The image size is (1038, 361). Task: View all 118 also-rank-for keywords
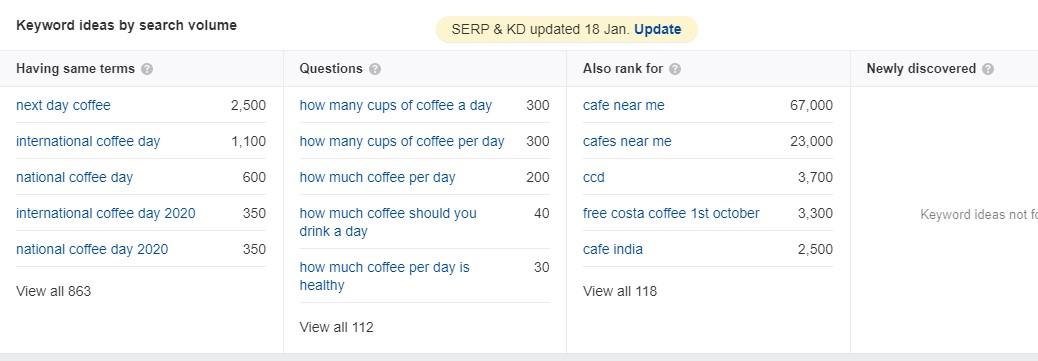620,291
